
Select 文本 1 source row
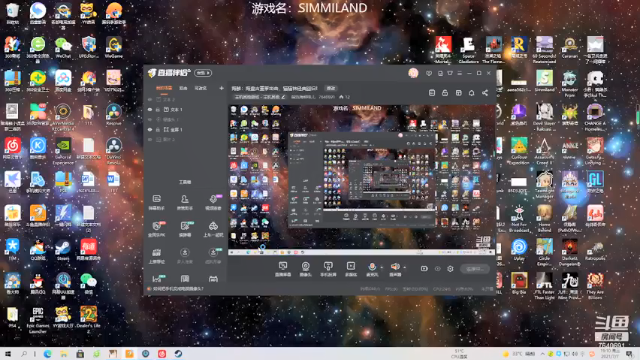186,110
